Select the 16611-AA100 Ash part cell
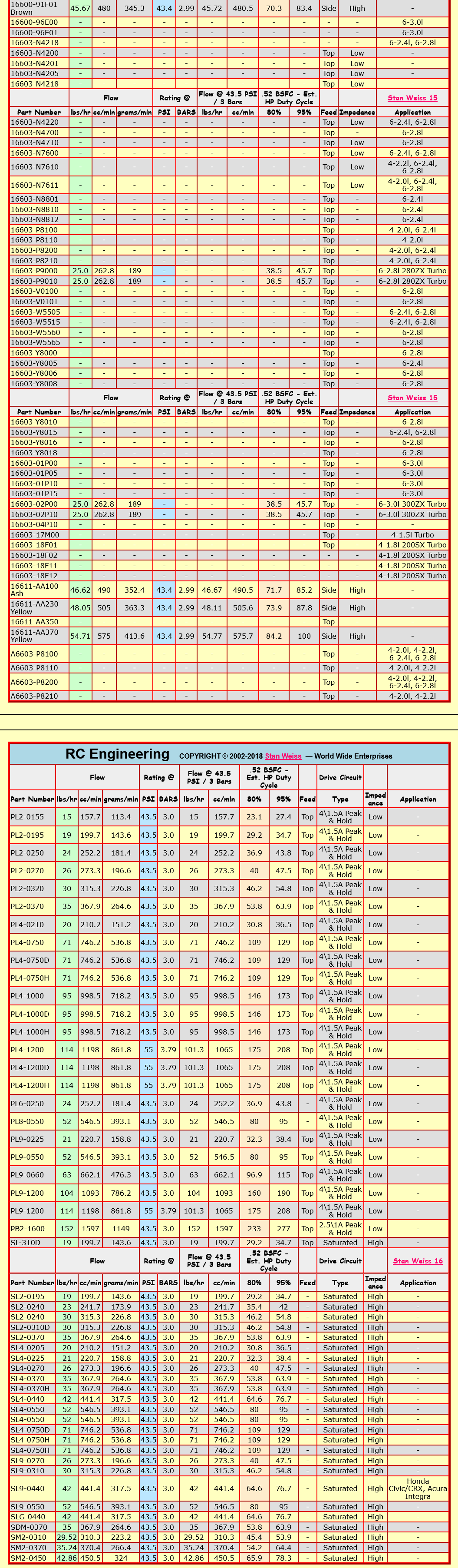 (35, 590)
